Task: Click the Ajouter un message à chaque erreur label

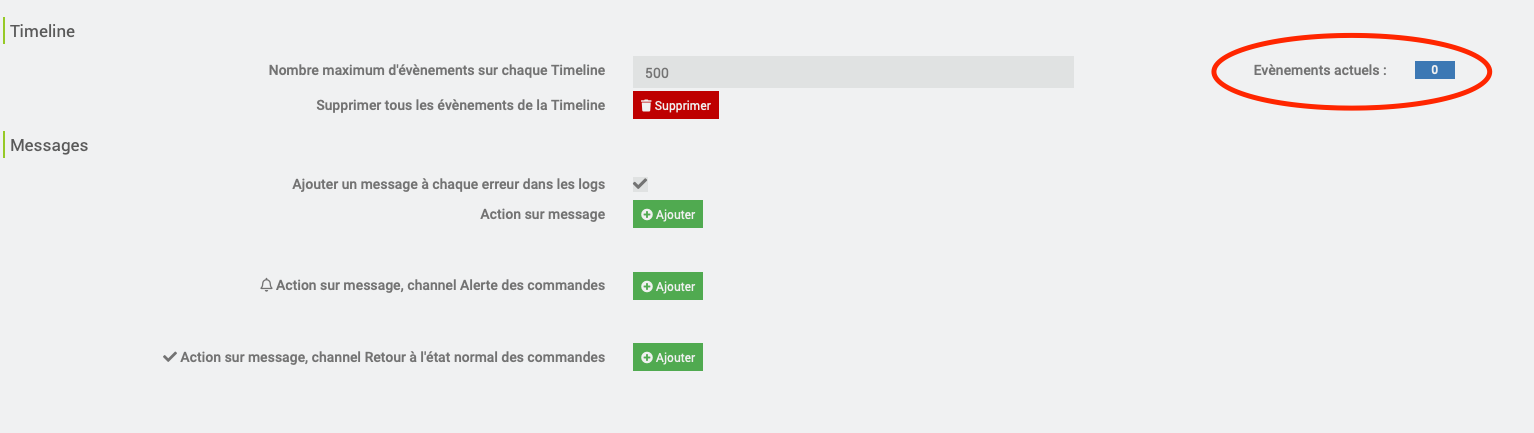Action: click(448, 184)
